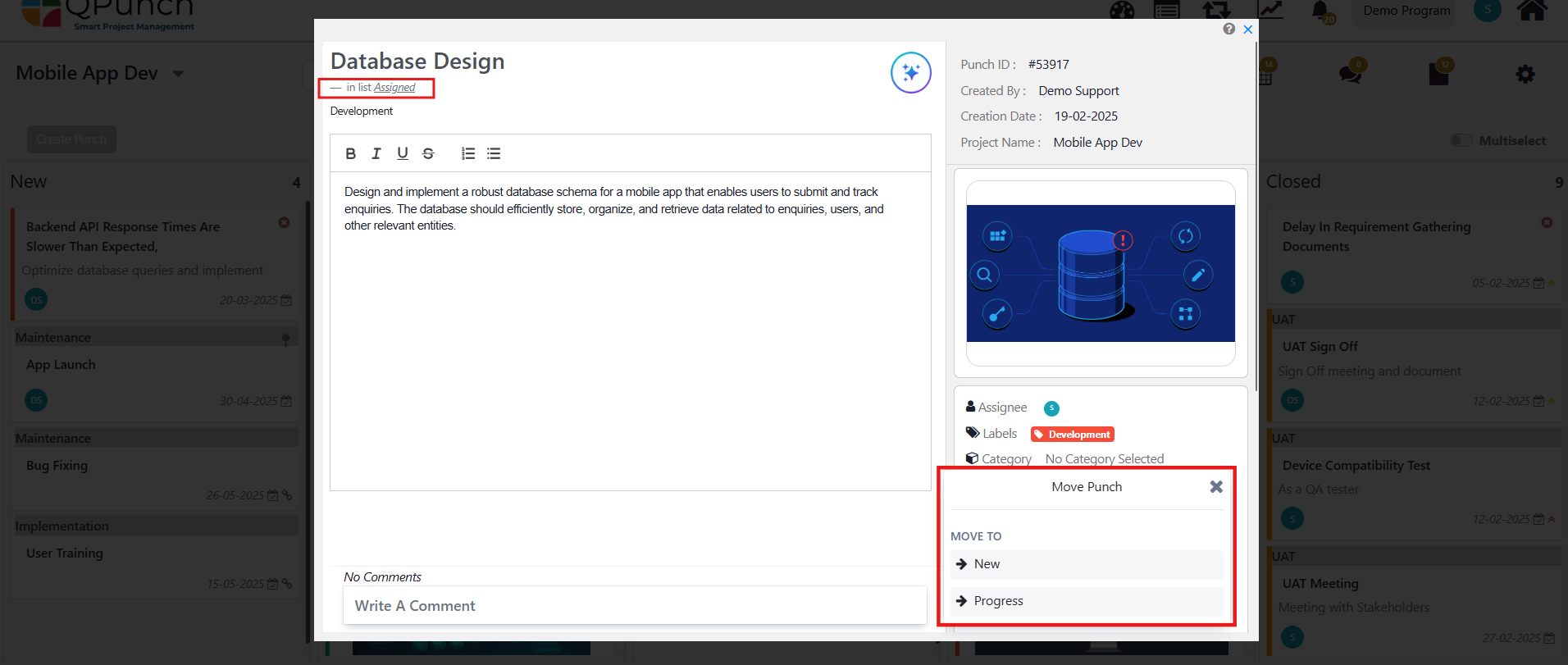
Task: Click red flag icon on Backend API card
Action: click(284, 222)
